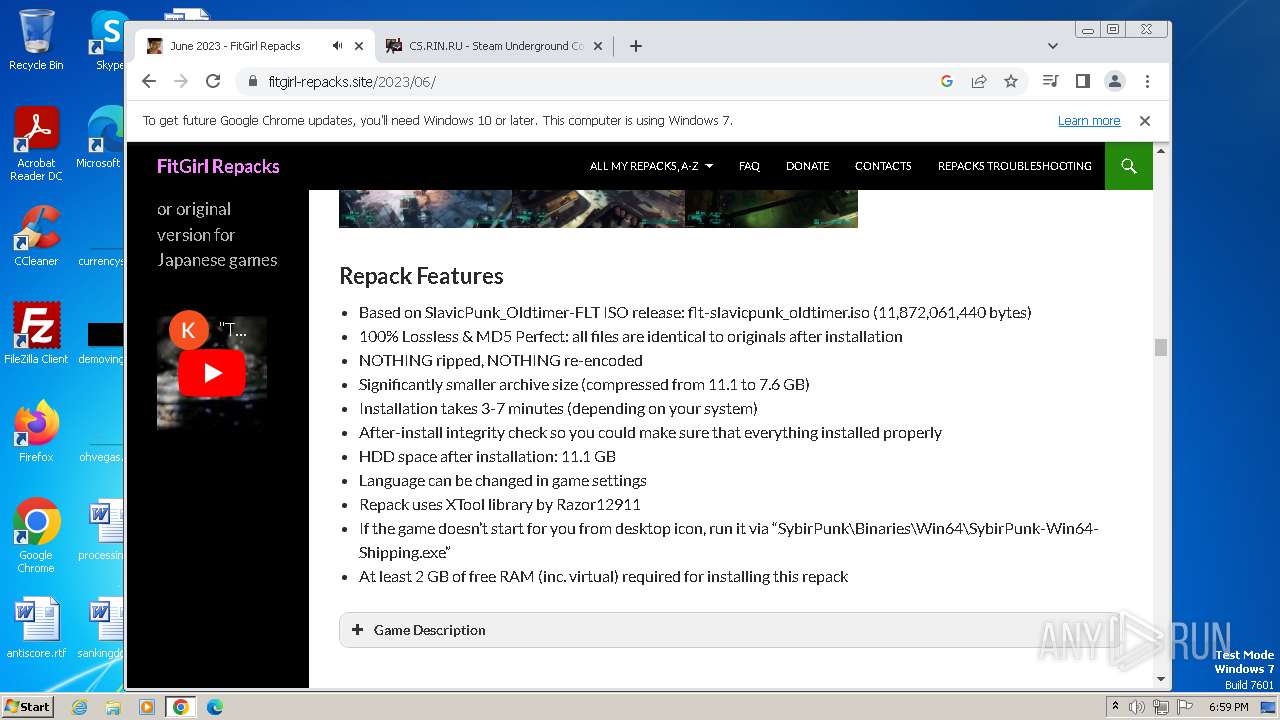The image size is (1280, 720).
Task: Launch Internet Explorer from the taskbar
Action: [x=79, y=707]
